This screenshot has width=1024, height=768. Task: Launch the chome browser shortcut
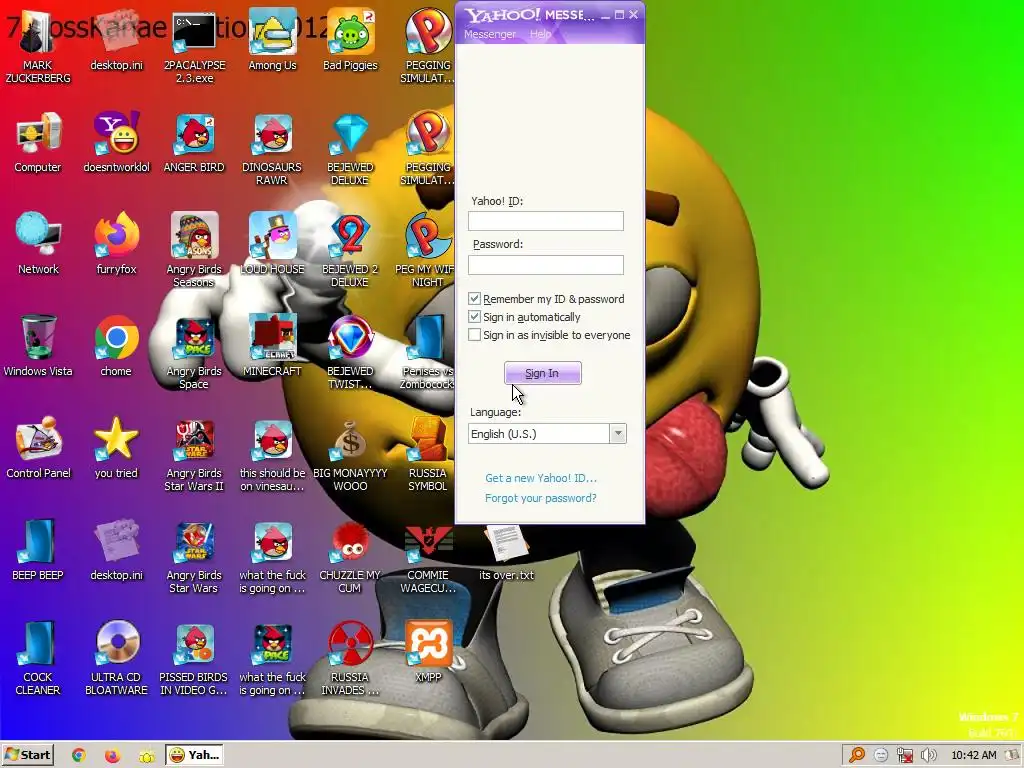tap(116, 346)
